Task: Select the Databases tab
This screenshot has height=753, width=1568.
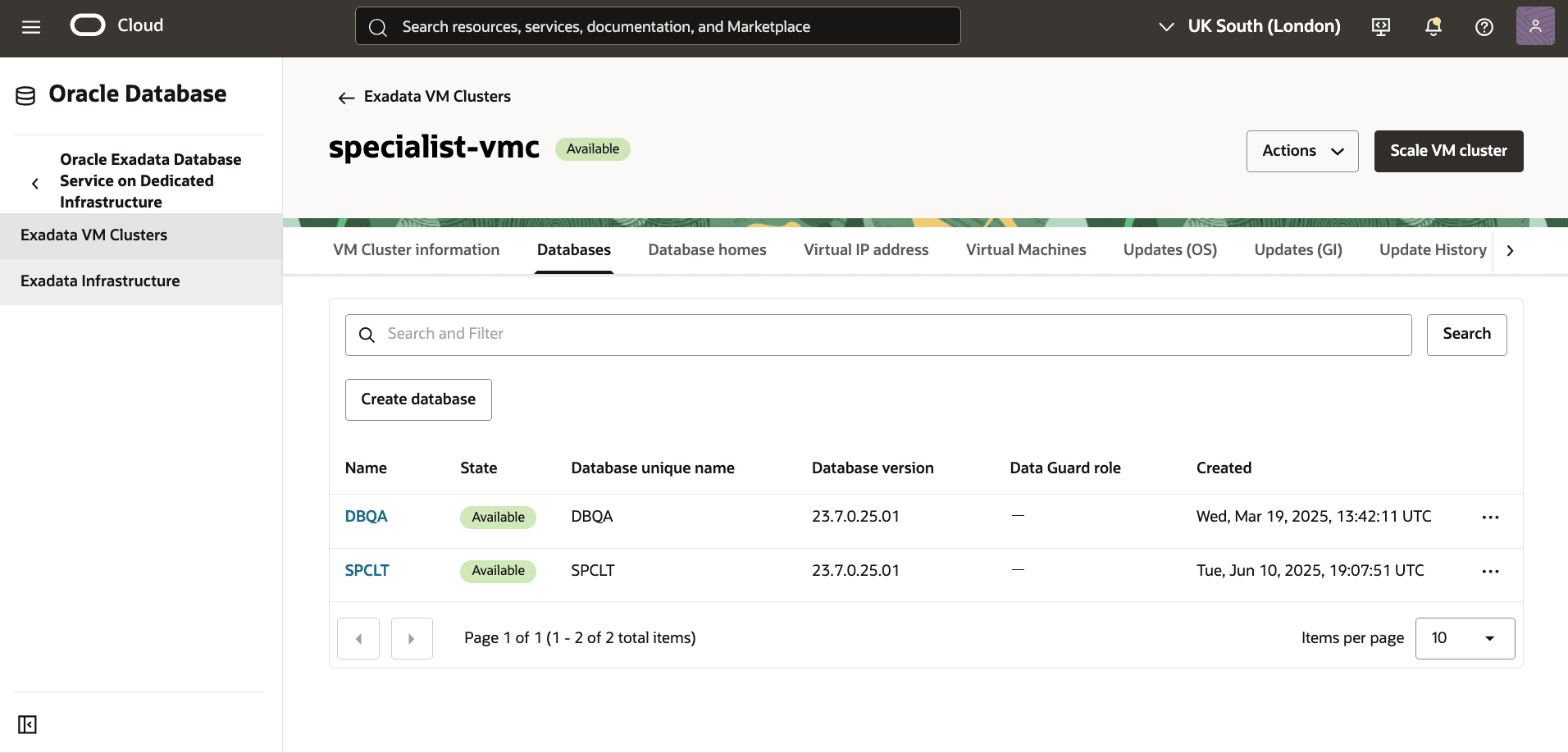Action: tap(574, 250)
